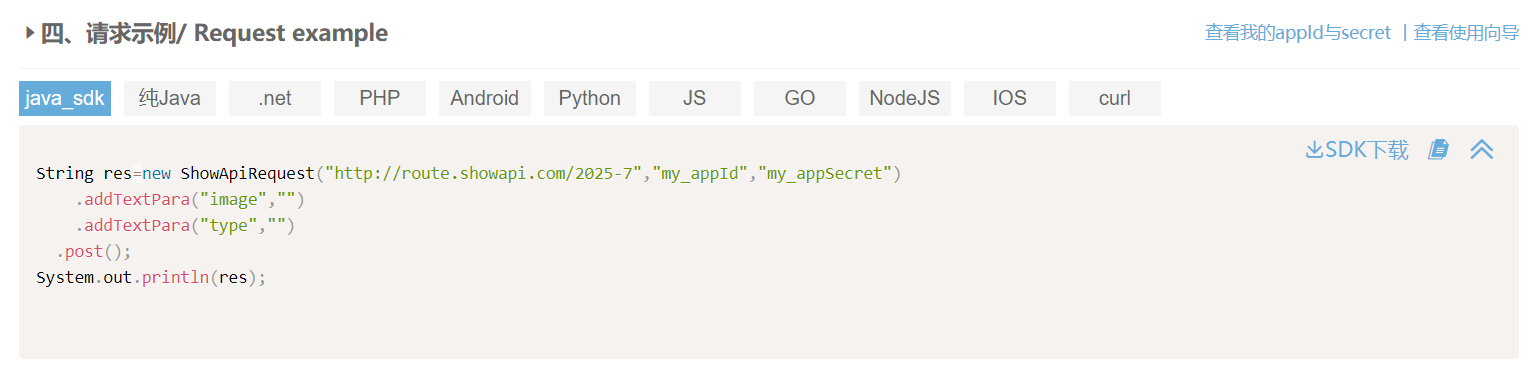The image size is (1539, 384).
Task: Click the SDK下载 link text
Action: pyautogui.click(x=1366, y=150)
